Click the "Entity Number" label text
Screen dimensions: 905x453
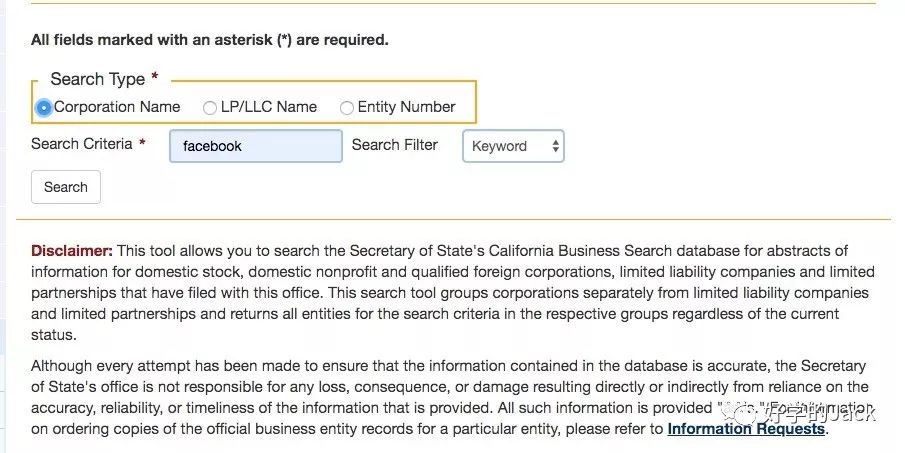point(406,107)
